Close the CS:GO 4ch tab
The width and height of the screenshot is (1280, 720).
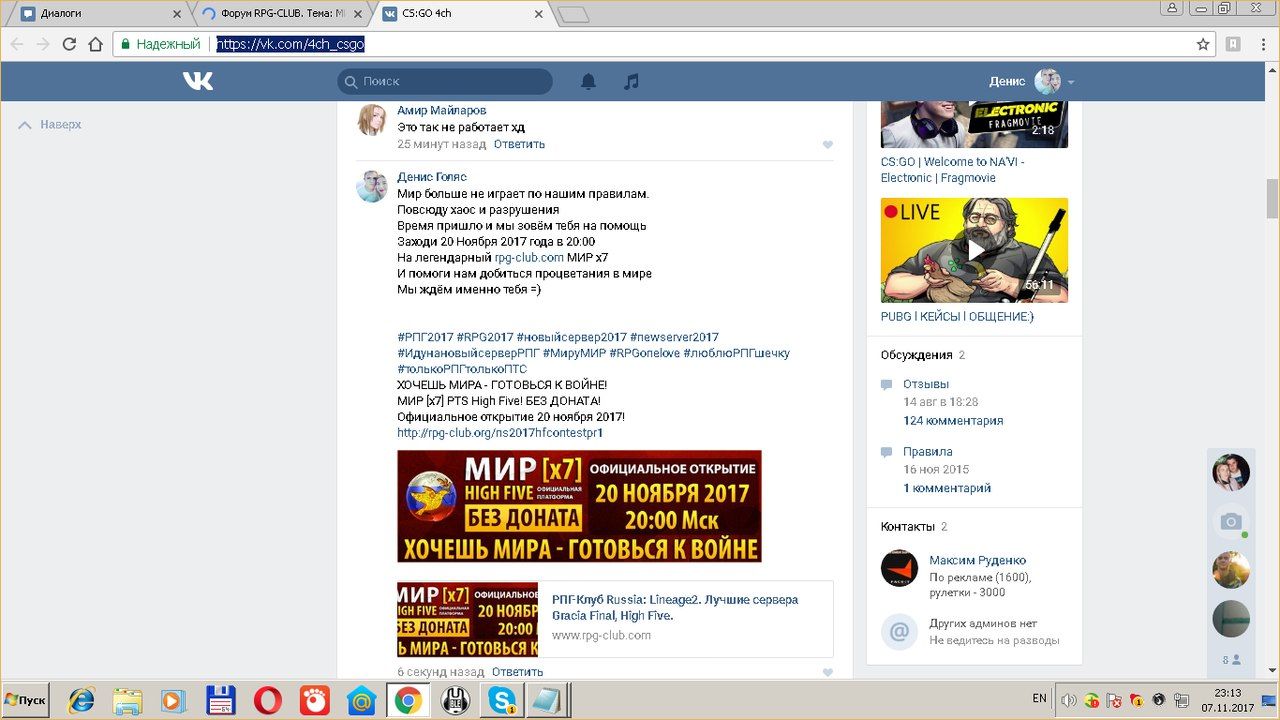pyautogui.click(x=539, y=14)
